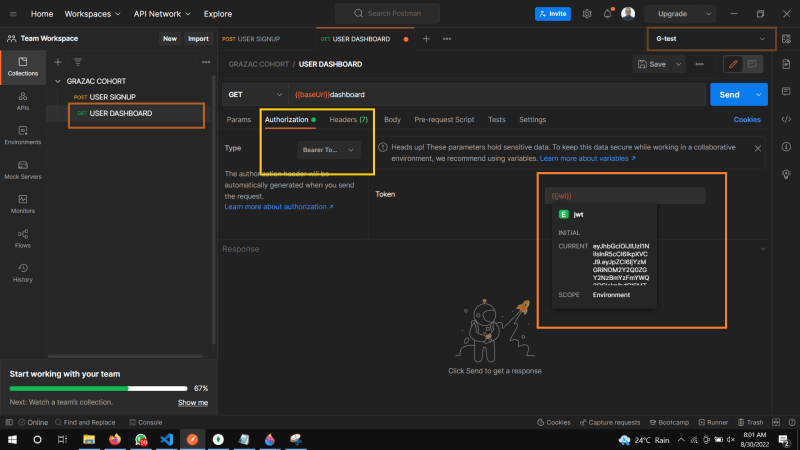Open the Save options dropdown arrow
The image size is (800, 450).
679,64
